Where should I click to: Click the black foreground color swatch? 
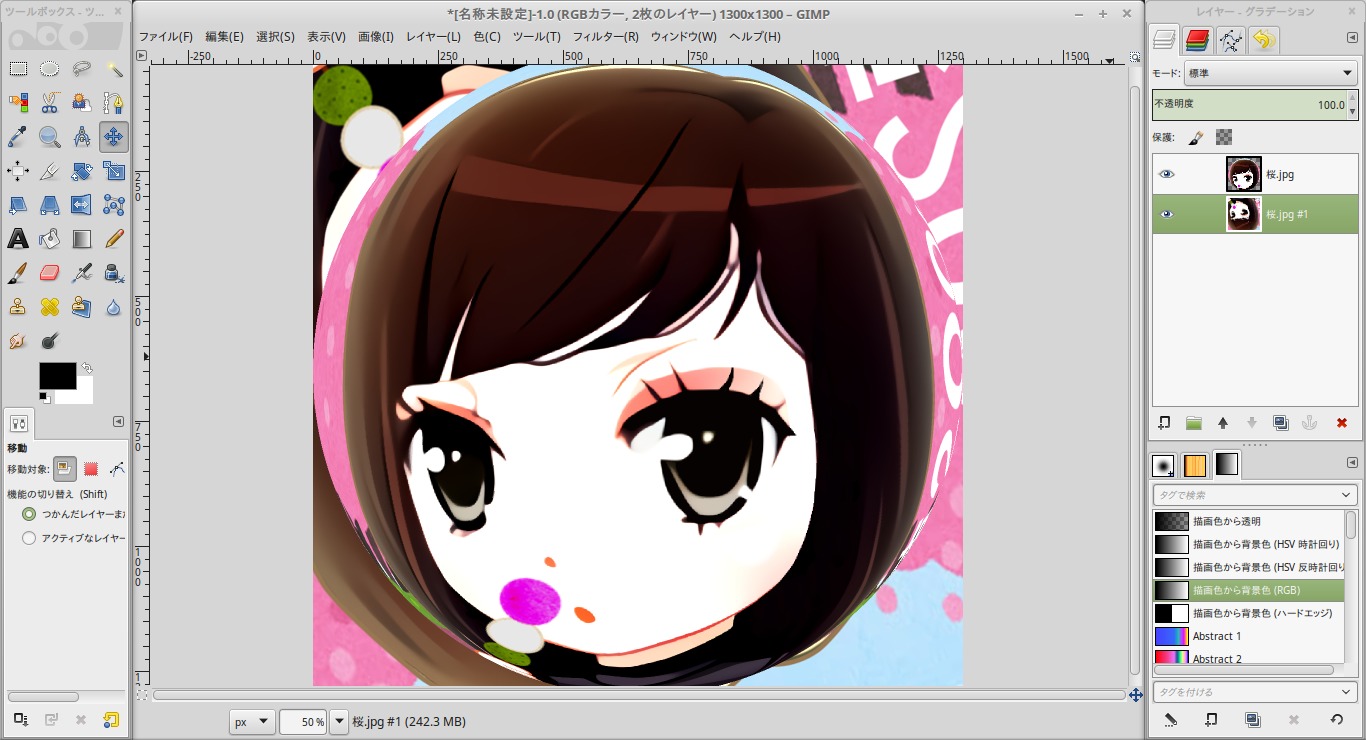(57, 375)
